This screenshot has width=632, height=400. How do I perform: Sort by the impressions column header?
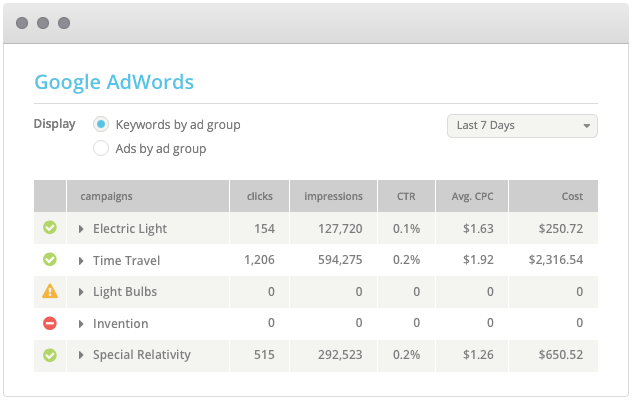pyautogui.click(x=333, y=196)
